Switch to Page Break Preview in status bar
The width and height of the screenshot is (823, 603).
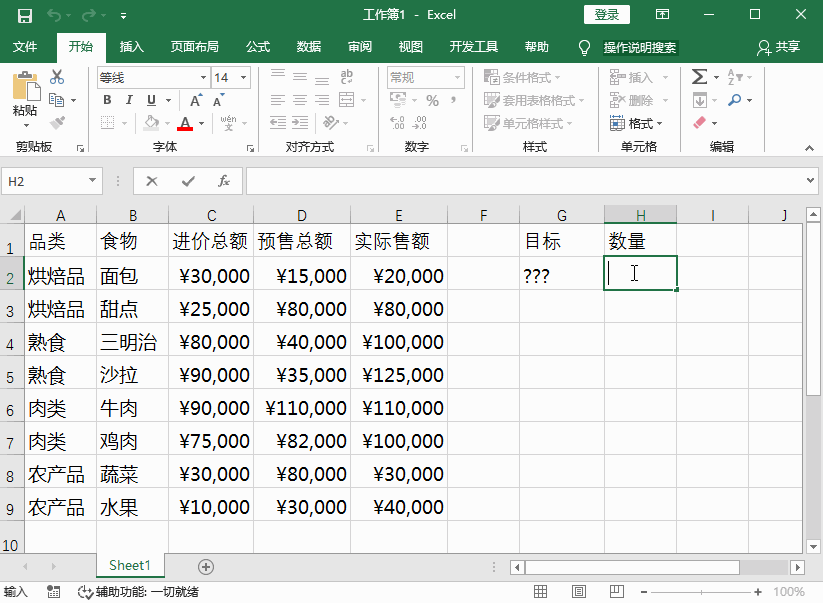coord(617,592)
